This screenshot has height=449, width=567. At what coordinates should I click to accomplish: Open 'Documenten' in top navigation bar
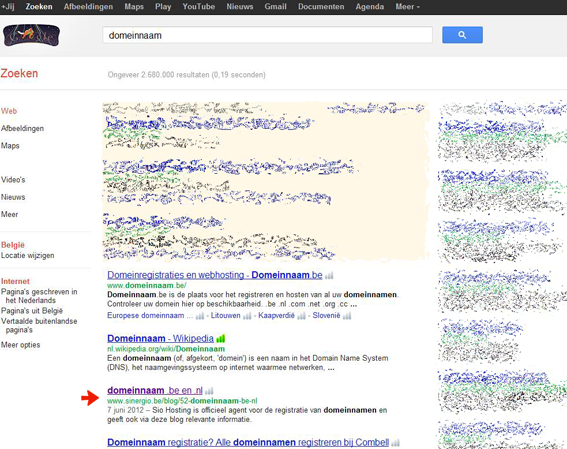(321, 7)
